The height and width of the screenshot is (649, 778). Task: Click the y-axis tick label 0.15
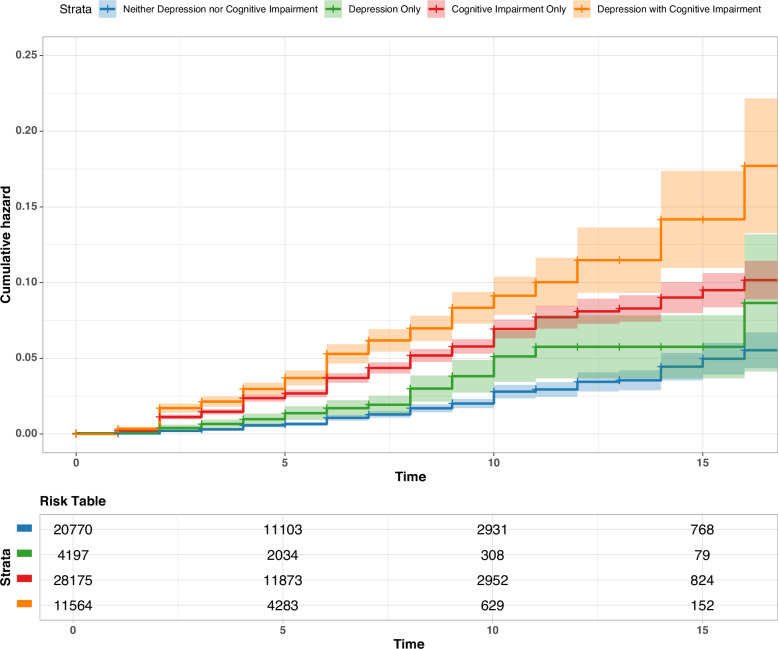tap(26, 206)
